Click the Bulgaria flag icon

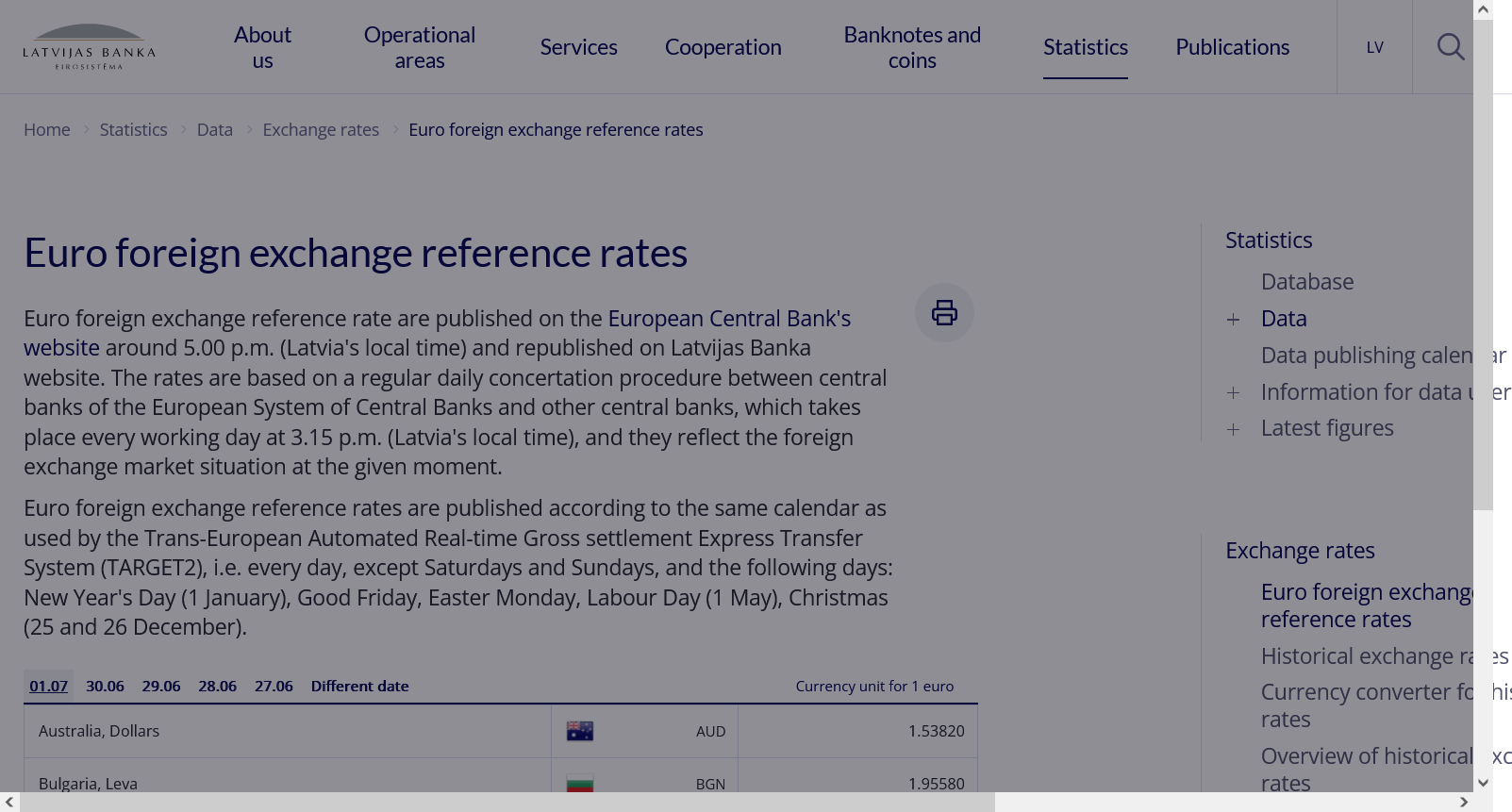580,783
